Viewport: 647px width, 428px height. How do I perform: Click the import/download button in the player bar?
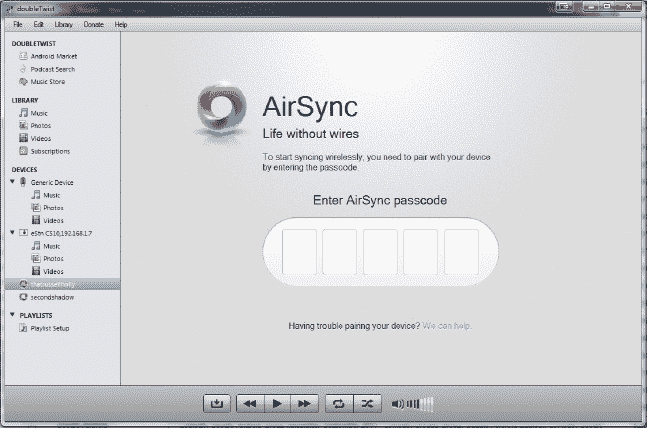[217, 403]
